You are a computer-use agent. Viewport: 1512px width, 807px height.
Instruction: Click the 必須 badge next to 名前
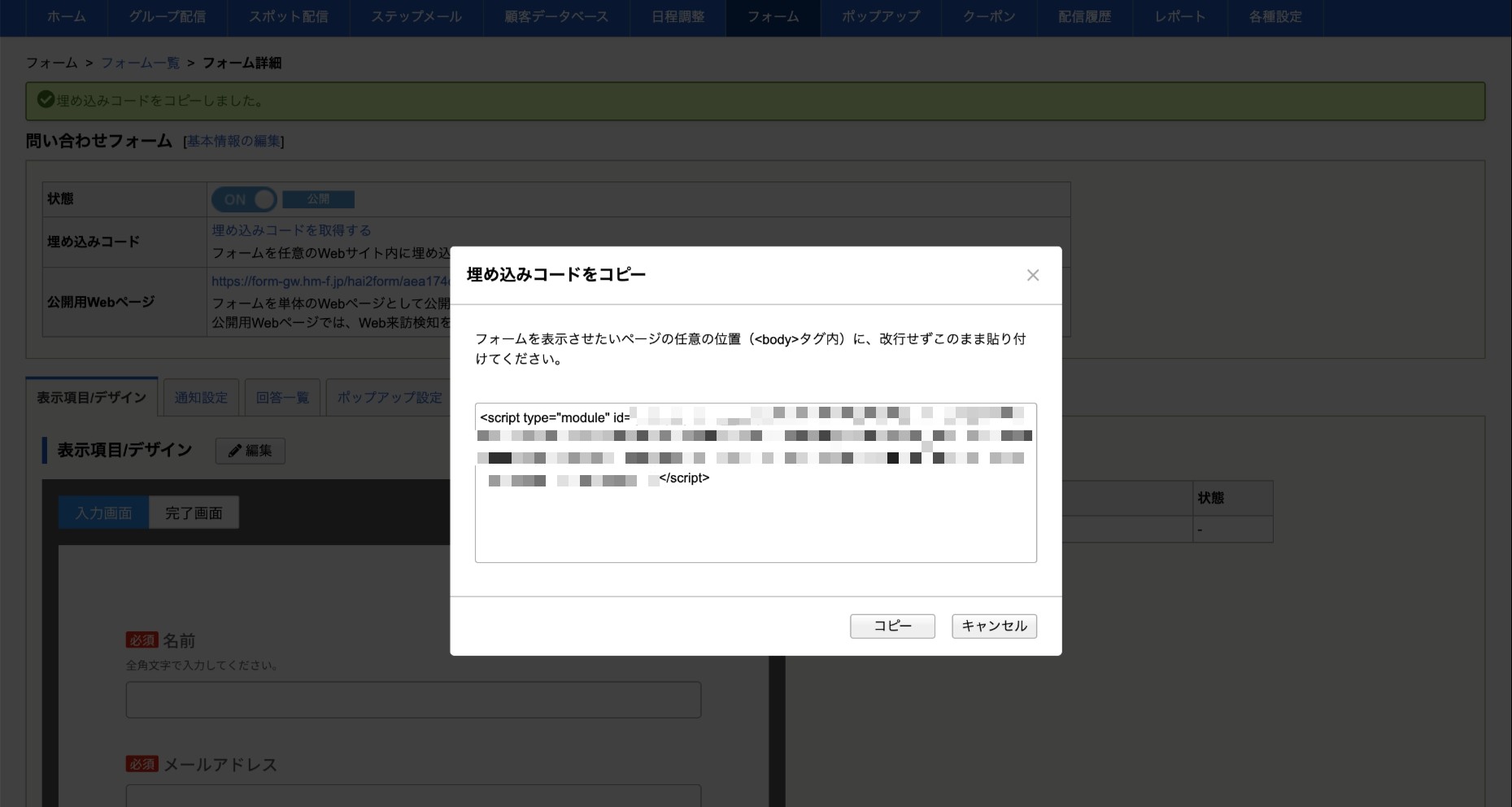[142, 640]
